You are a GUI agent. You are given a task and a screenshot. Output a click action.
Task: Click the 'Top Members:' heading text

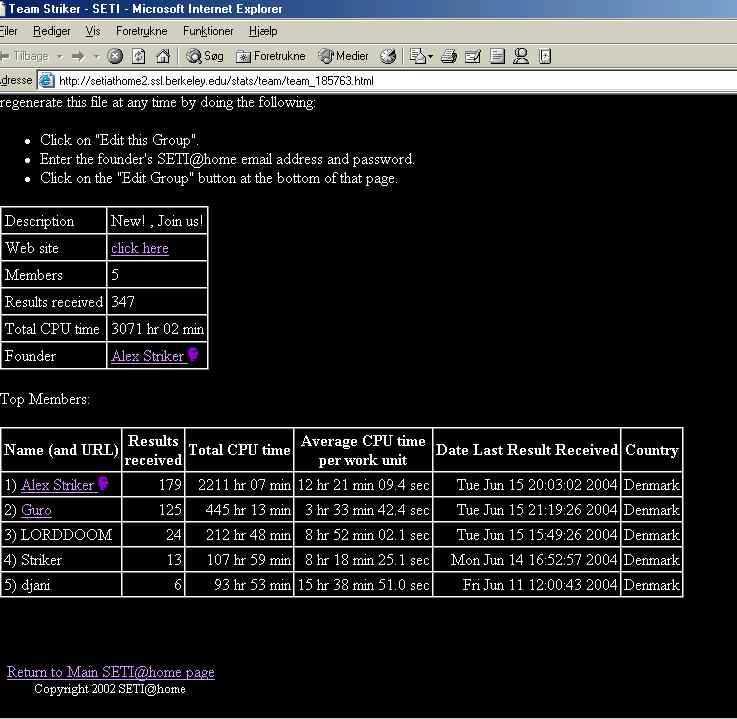(x=45, y=399)
